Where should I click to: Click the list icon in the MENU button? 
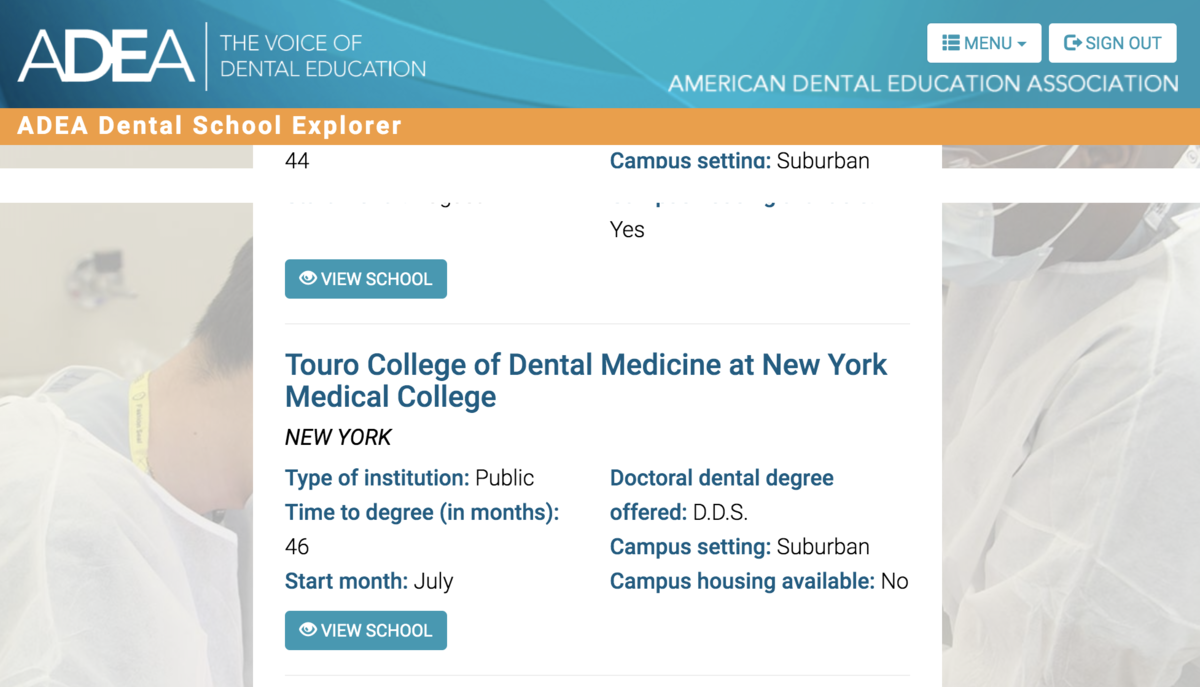click(951, 43)
